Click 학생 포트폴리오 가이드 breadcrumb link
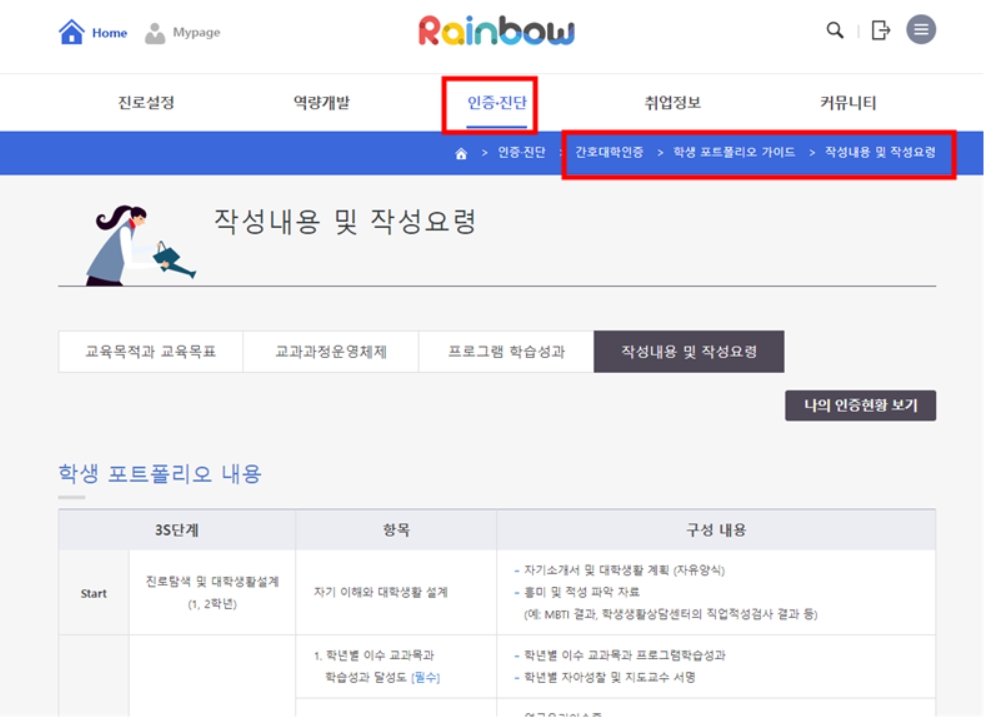This screenshot has width=998, height=727. [x=734, y=153]
